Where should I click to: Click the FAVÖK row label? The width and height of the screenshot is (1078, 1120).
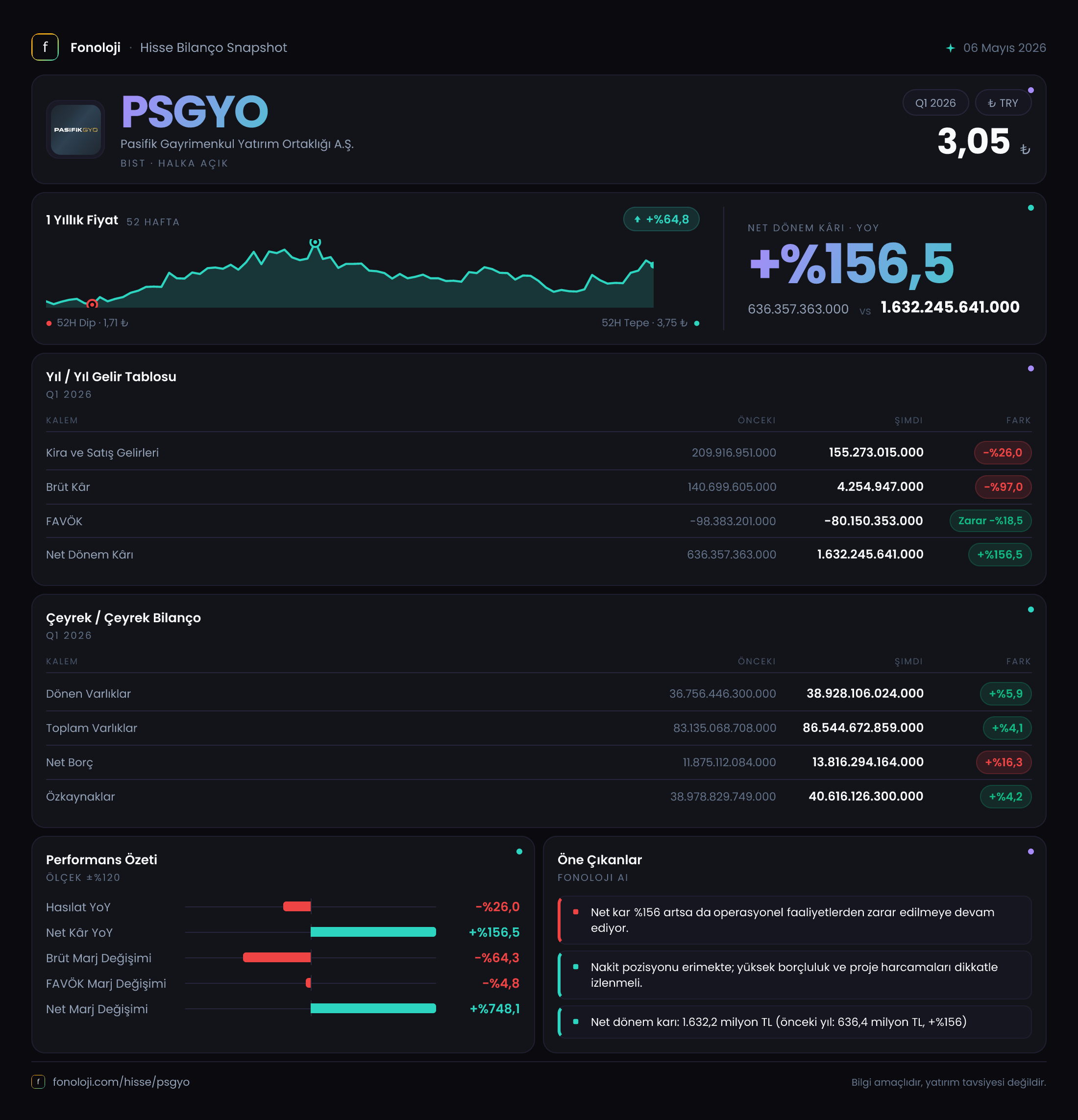coord(64,521)
